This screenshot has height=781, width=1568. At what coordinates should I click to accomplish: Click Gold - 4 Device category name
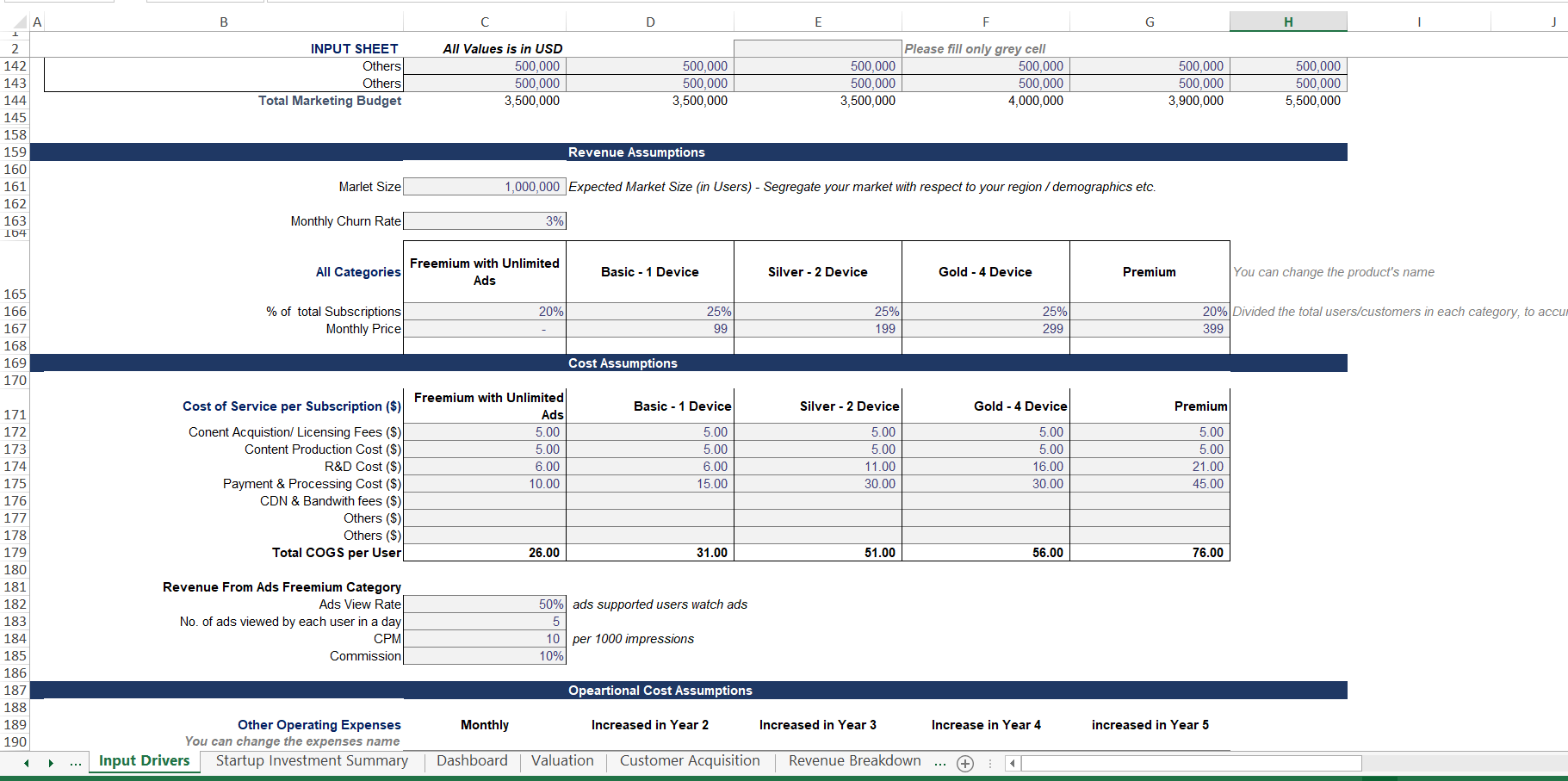[986, 272]
